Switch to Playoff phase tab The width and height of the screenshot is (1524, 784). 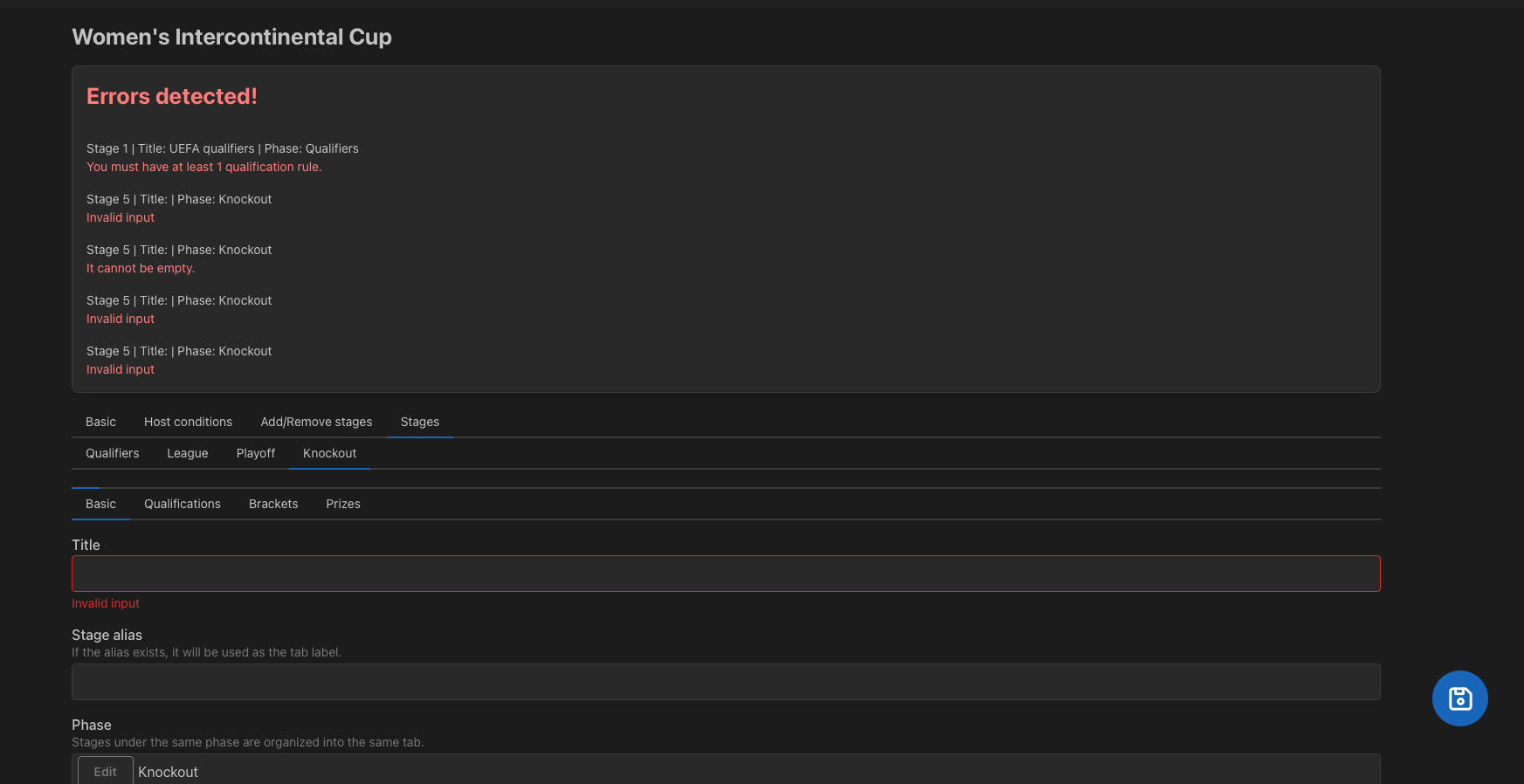255,453
